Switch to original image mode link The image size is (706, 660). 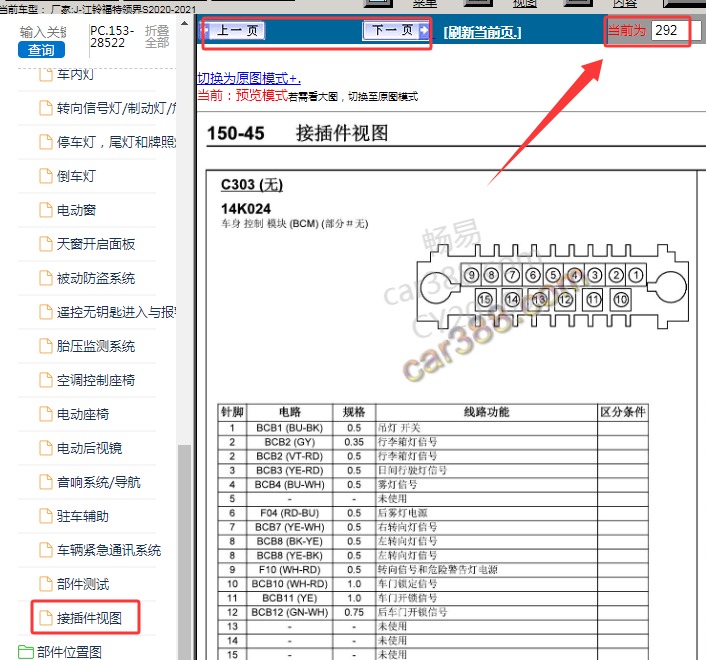249,78
